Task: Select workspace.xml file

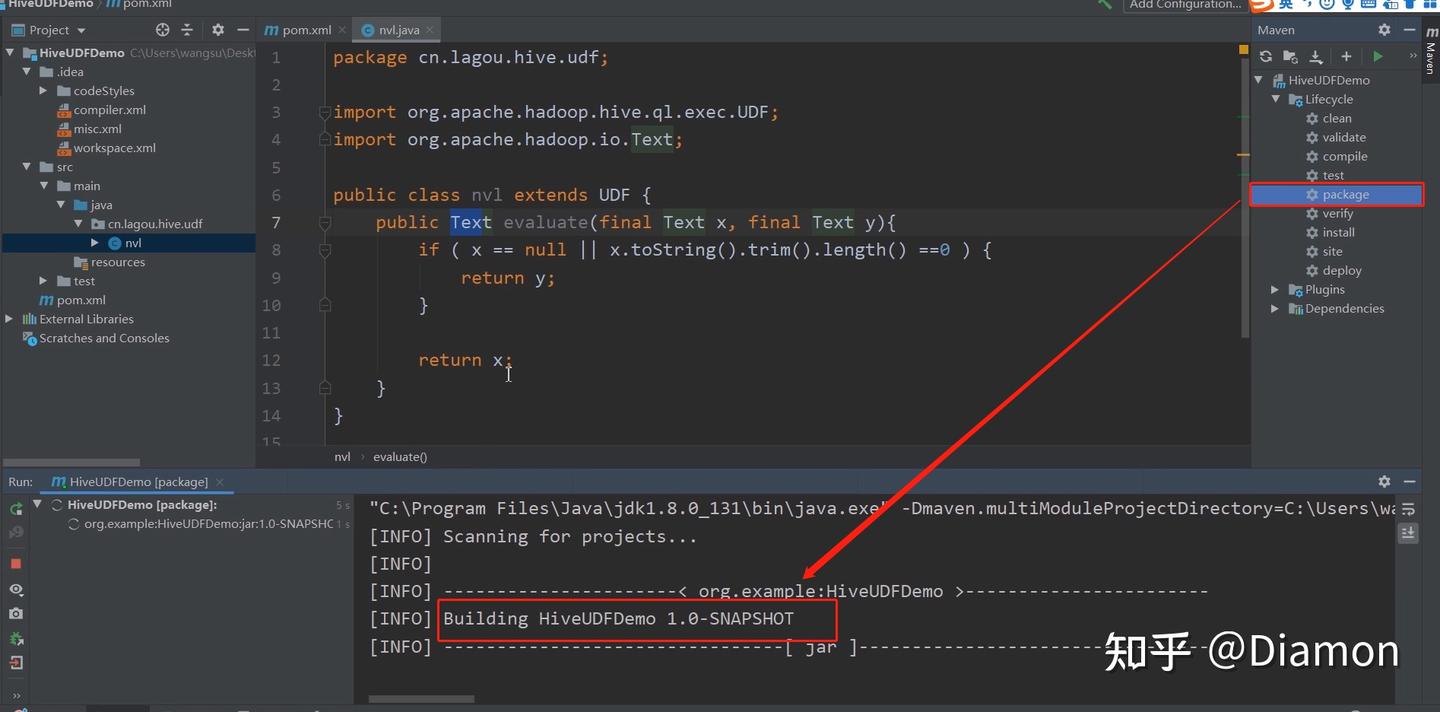Action: 114,148
